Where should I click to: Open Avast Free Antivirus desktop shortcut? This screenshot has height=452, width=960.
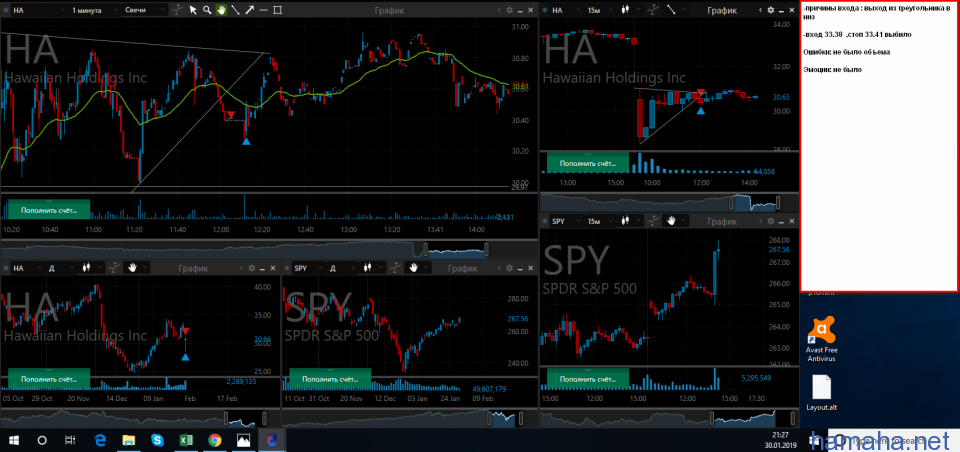[x=820, y=340]
